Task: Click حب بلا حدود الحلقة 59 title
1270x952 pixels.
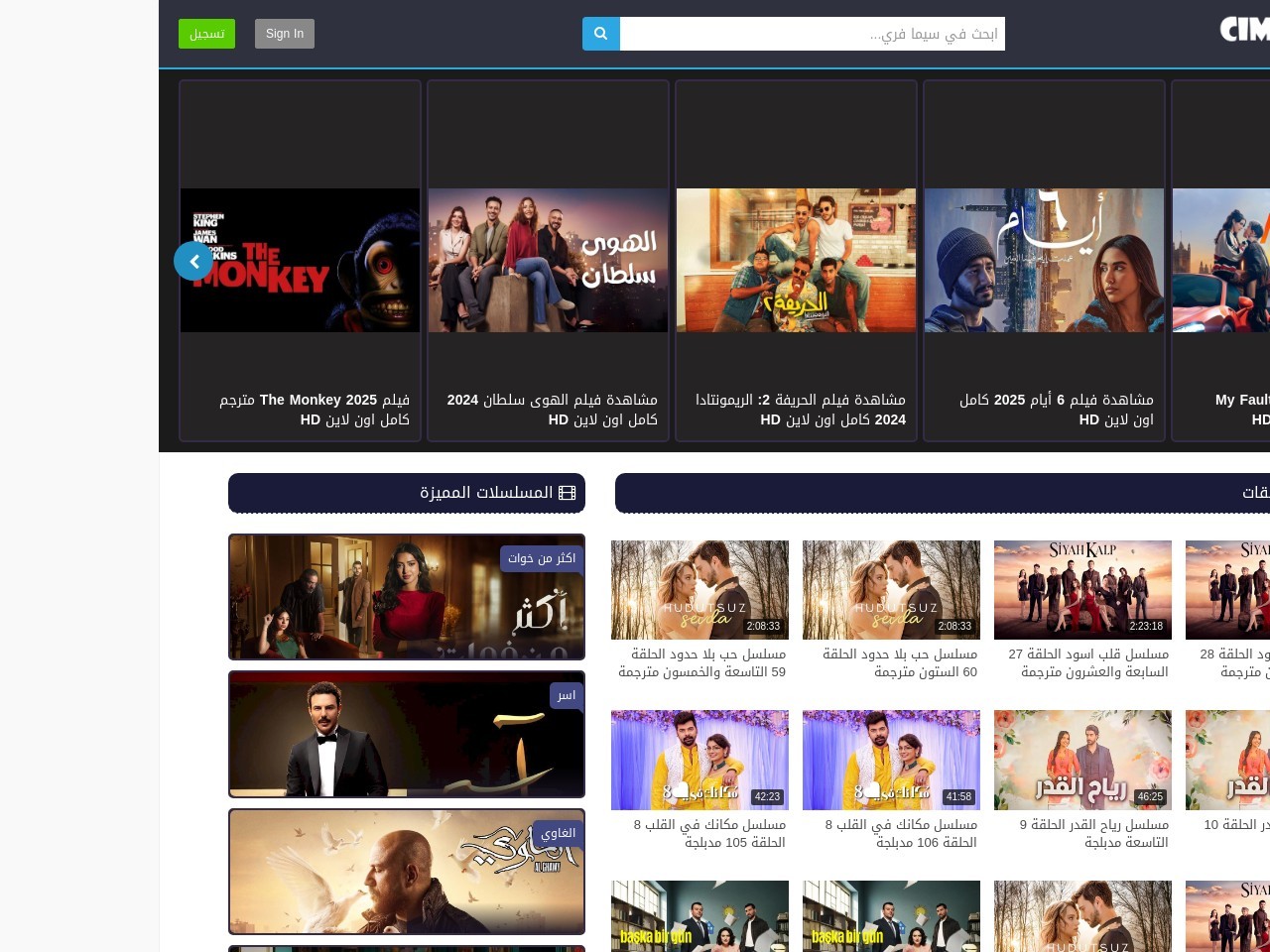Action: [702, 663]
